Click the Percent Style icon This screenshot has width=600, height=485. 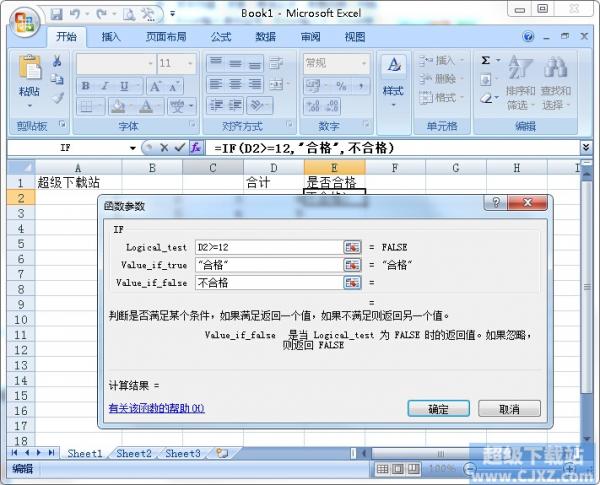coord(341,86)
